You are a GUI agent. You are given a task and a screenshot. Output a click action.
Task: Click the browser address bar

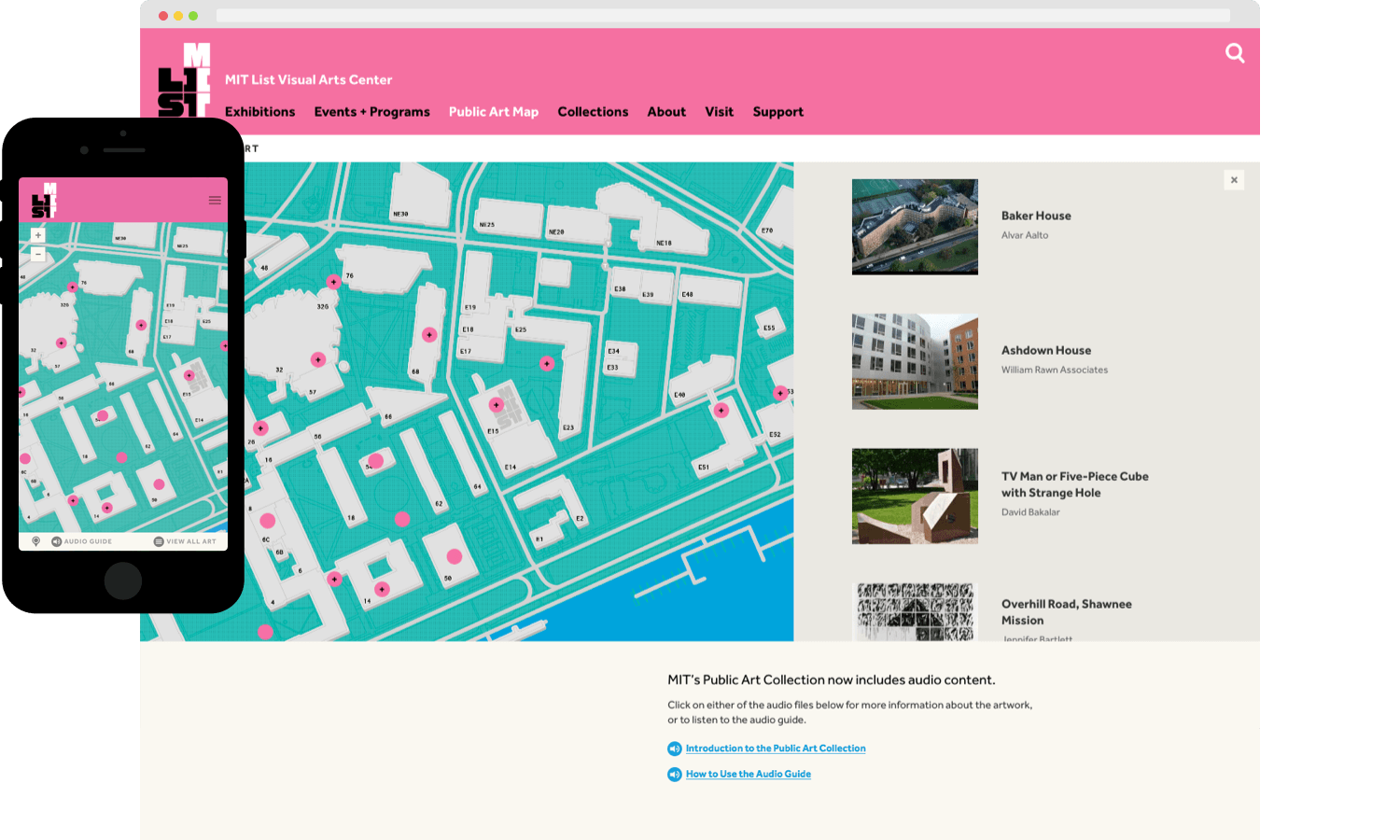723,16
